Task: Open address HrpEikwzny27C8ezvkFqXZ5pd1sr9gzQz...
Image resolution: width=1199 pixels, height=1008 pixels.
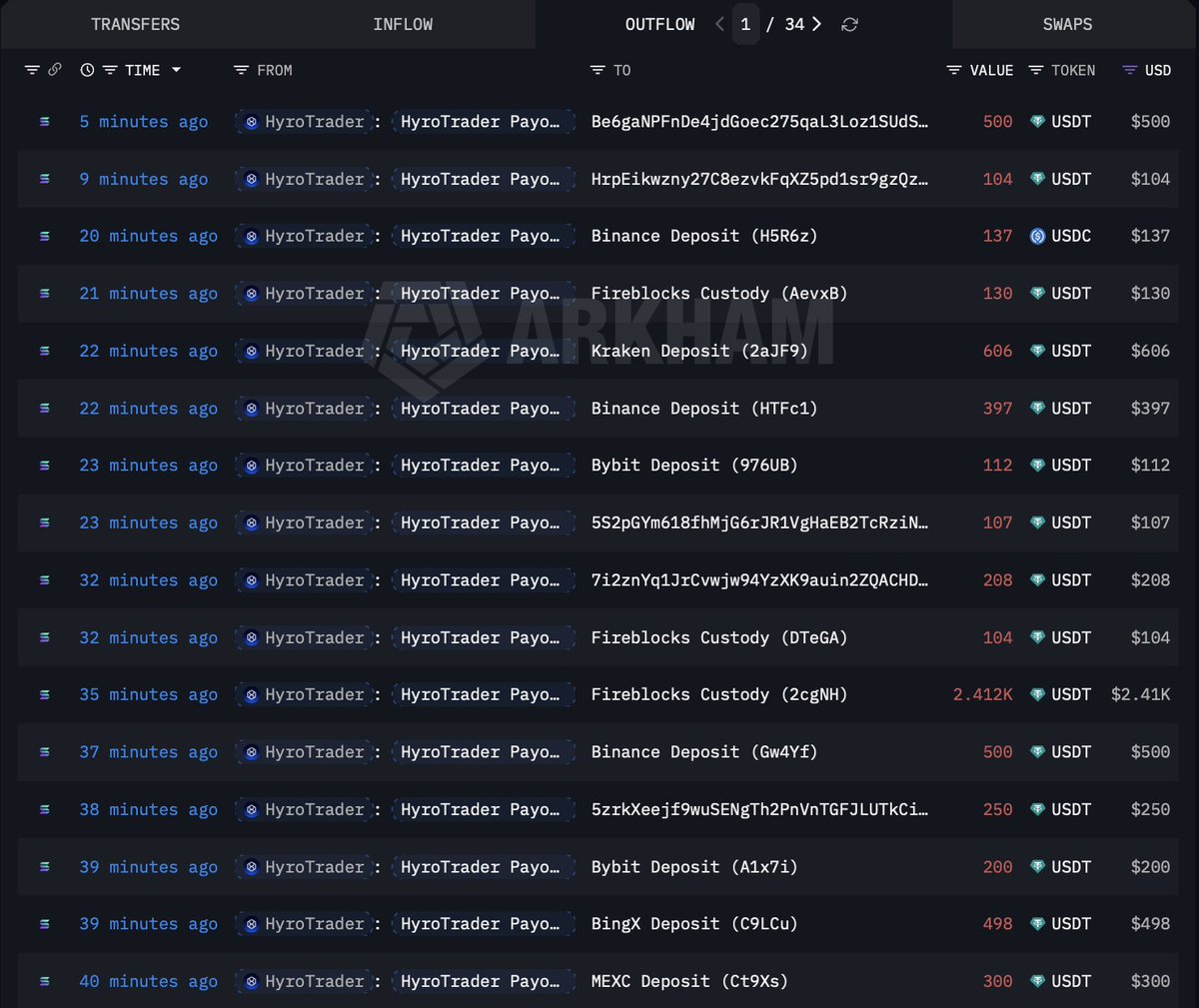Action: [x=759, y=179]
